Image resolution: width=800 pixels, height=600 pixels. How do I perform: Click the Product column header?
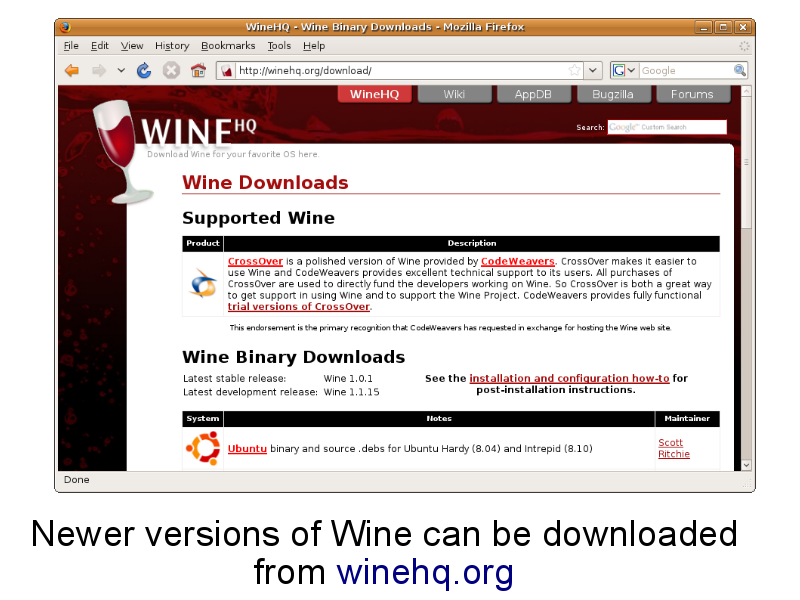[x=203, y=243]
